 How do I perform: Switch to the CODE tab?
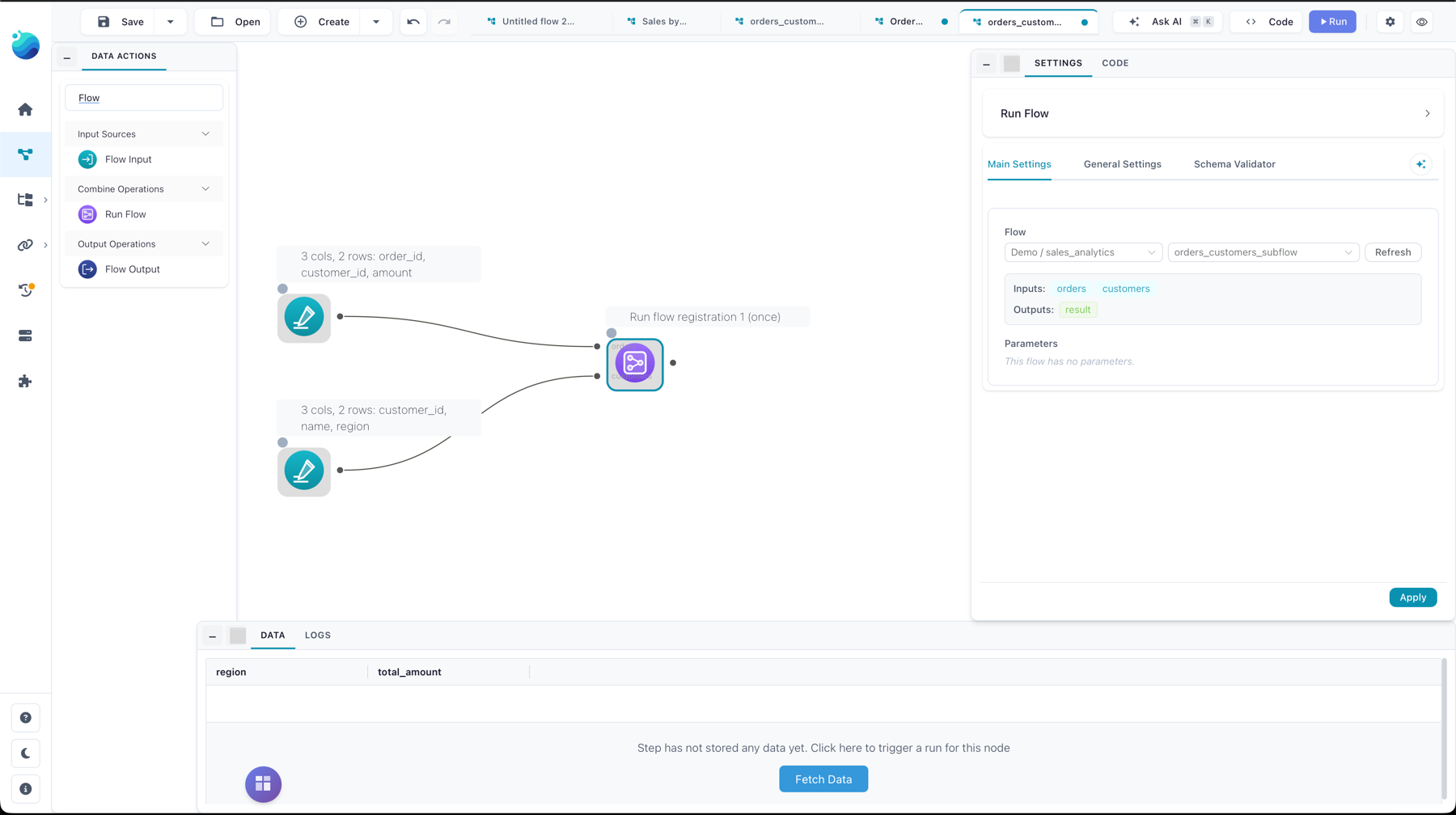click(x=1115, y=63)
